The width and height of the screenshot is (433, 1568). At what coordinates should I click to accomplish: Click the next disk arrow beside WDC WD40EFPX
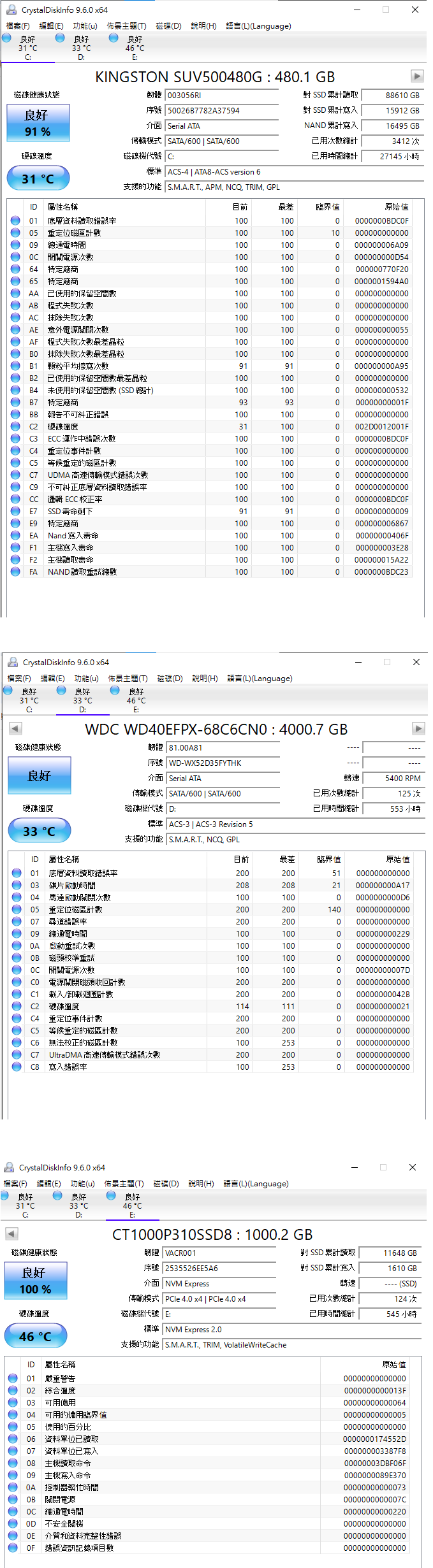[x=418, y=728]
